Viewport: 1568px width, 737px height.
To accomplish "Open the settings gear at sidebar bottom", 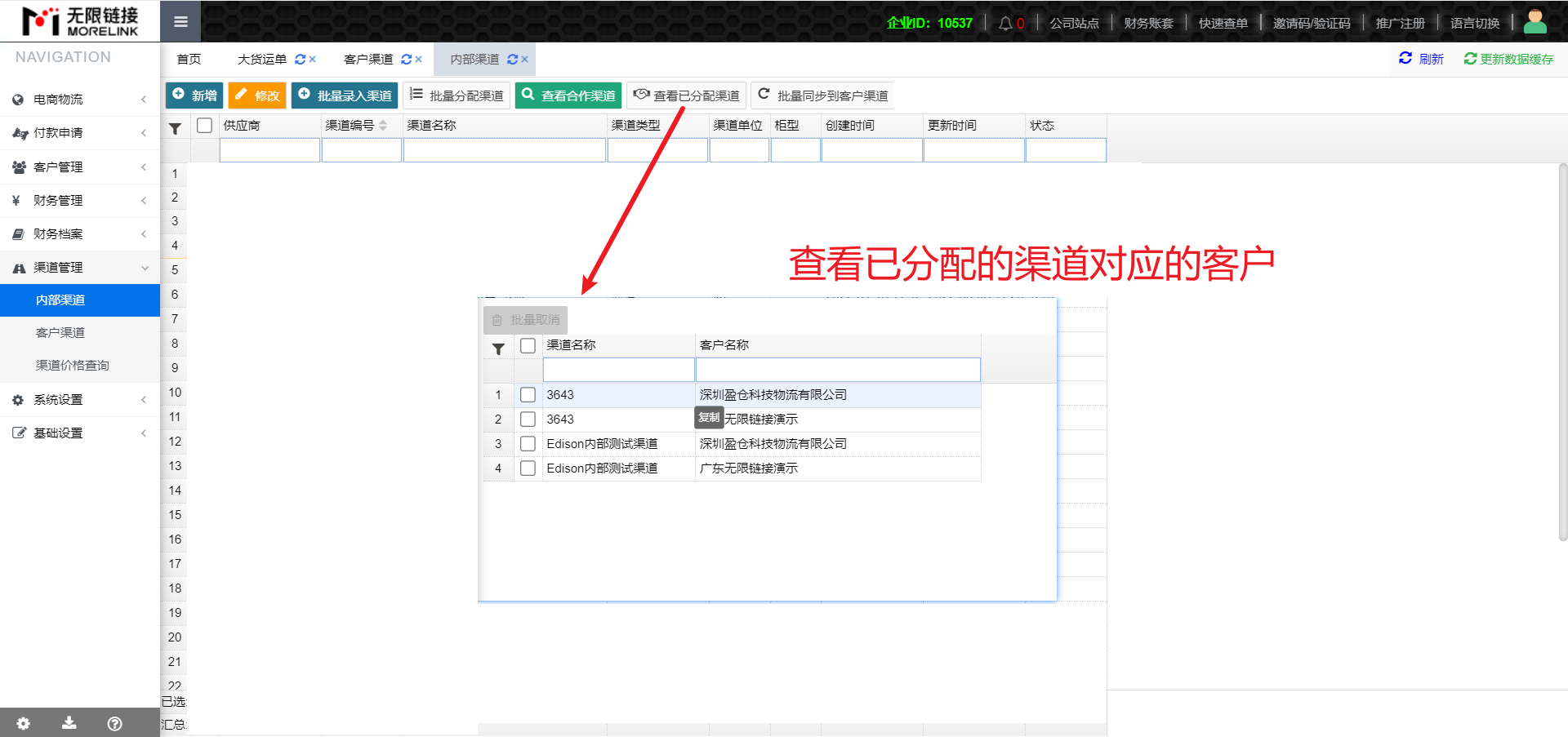I will coord(23,723).
